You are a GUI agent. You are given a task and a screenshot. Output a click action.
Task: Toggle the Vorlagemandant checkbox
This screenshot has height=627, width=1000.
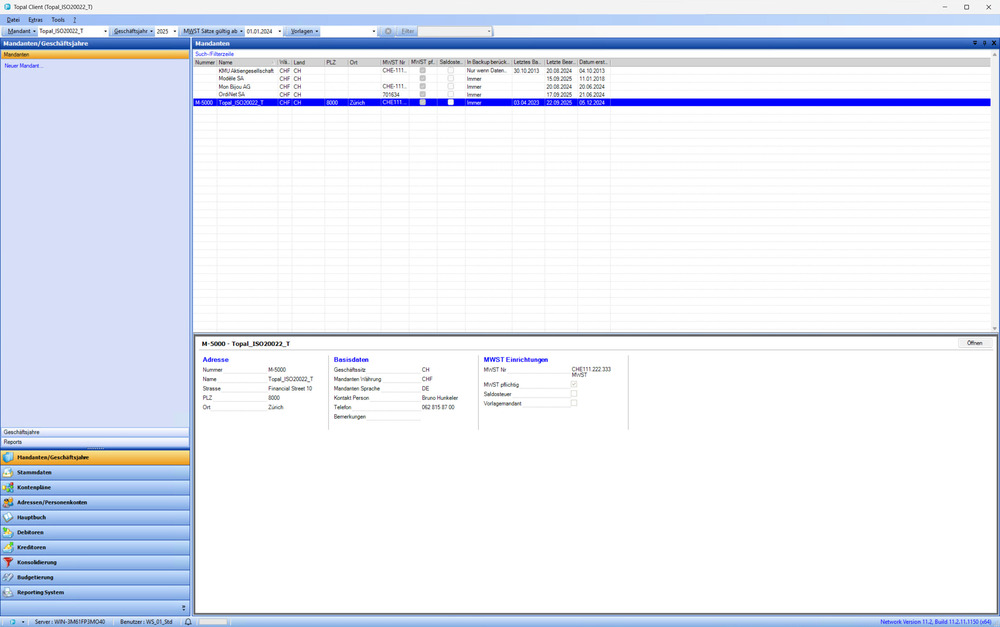[x=574, y=403]
